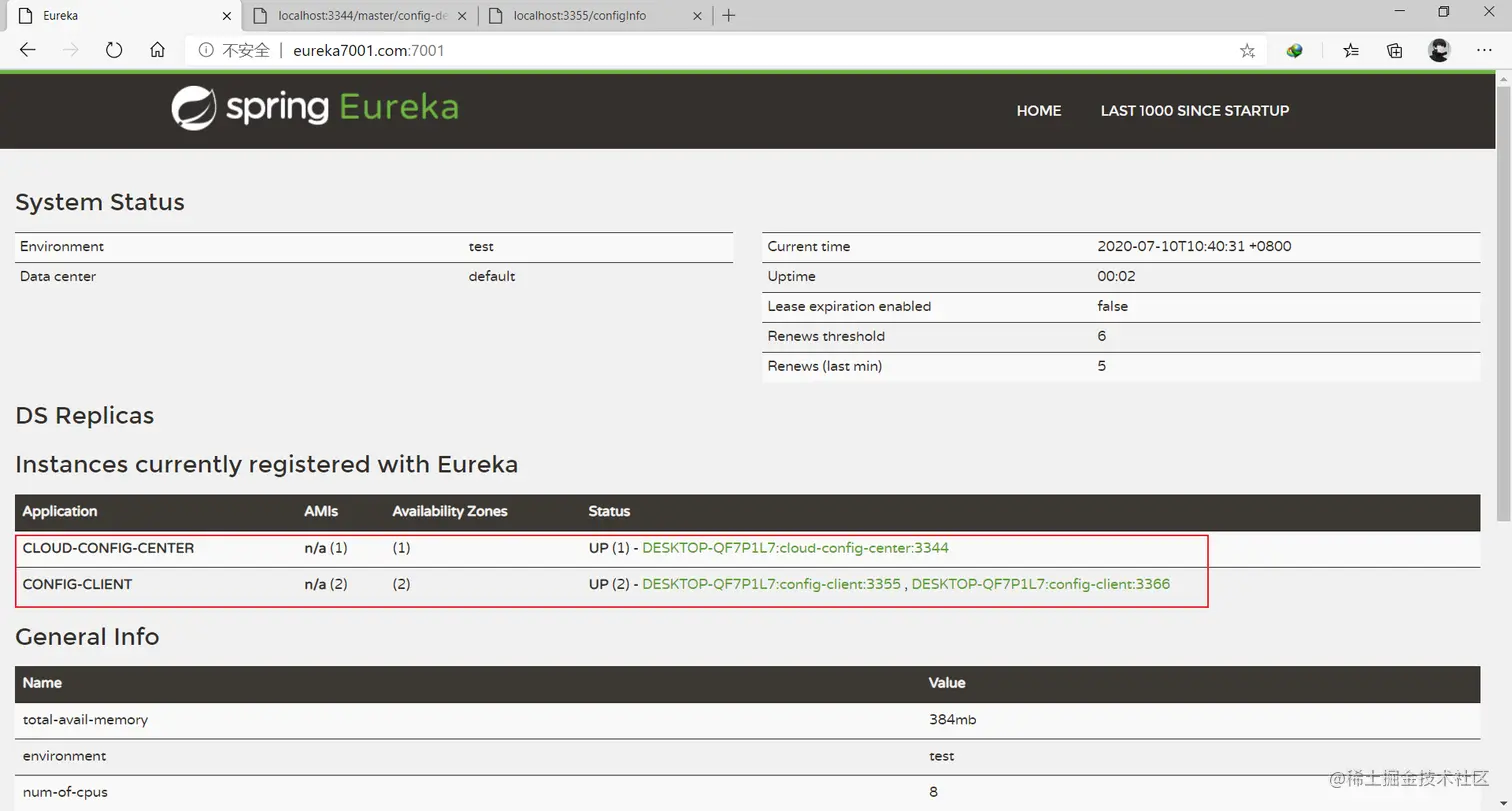Click the scrollbar up arrow
The image size is (1512, 811).
[1503, 78]
